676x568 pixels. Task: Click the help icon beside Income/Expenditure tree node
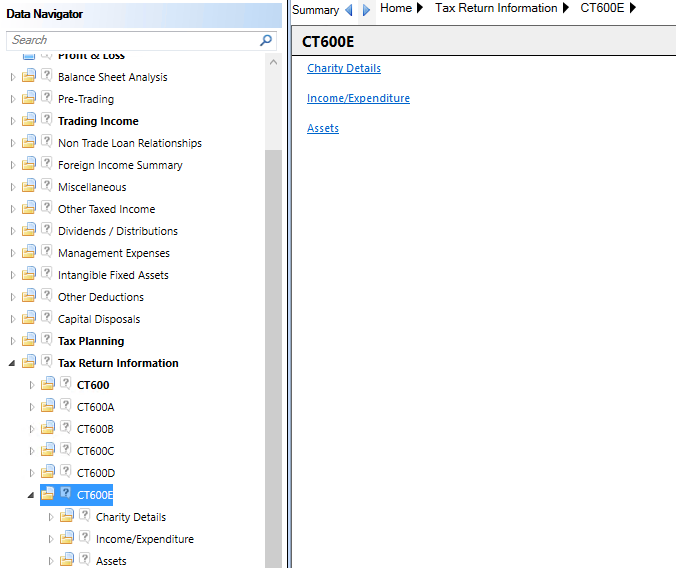point(84,537)
